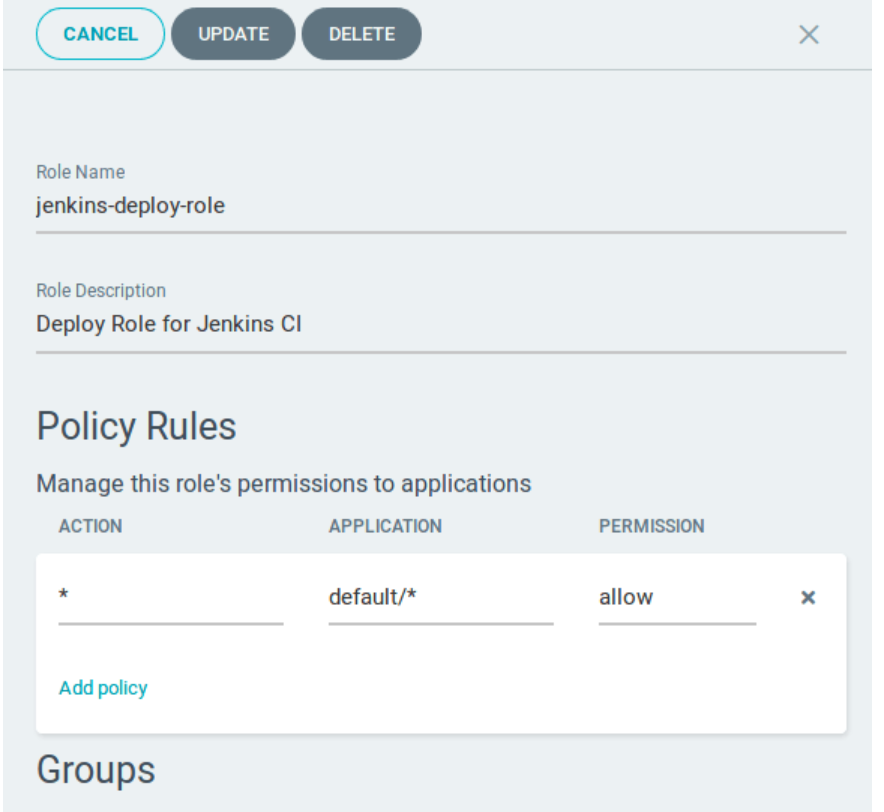The height and width of the screenshot is (812, 884).
Task: Select the Groups section heading
Action: (96, 770)
